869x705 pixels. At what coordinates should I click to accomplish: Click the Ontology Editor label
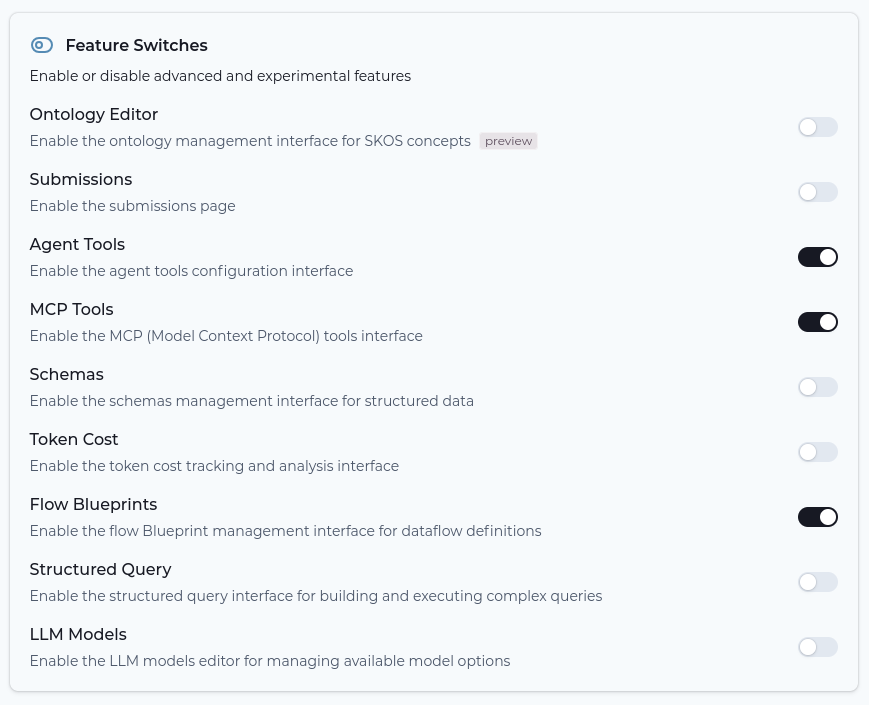[93, 114]
